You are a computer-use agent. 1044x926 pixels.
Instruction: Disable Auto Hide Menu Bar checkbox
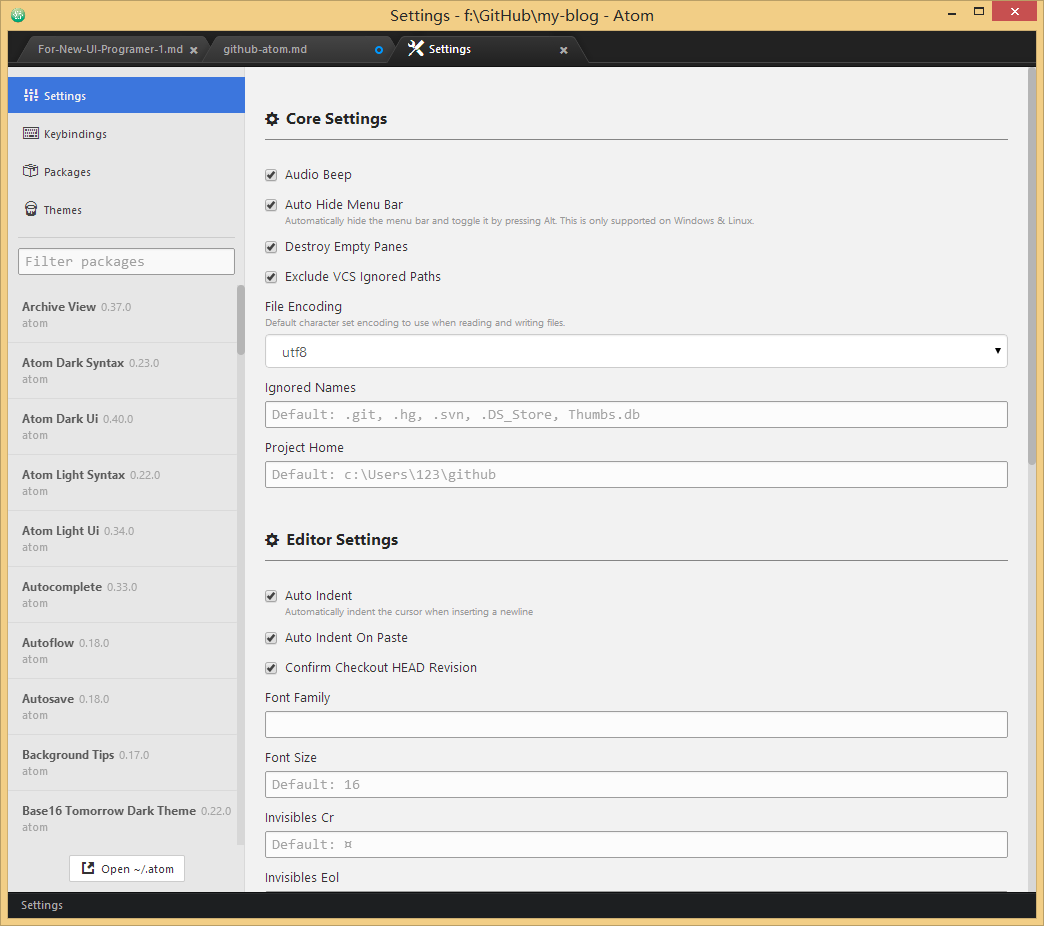[271, 205]
